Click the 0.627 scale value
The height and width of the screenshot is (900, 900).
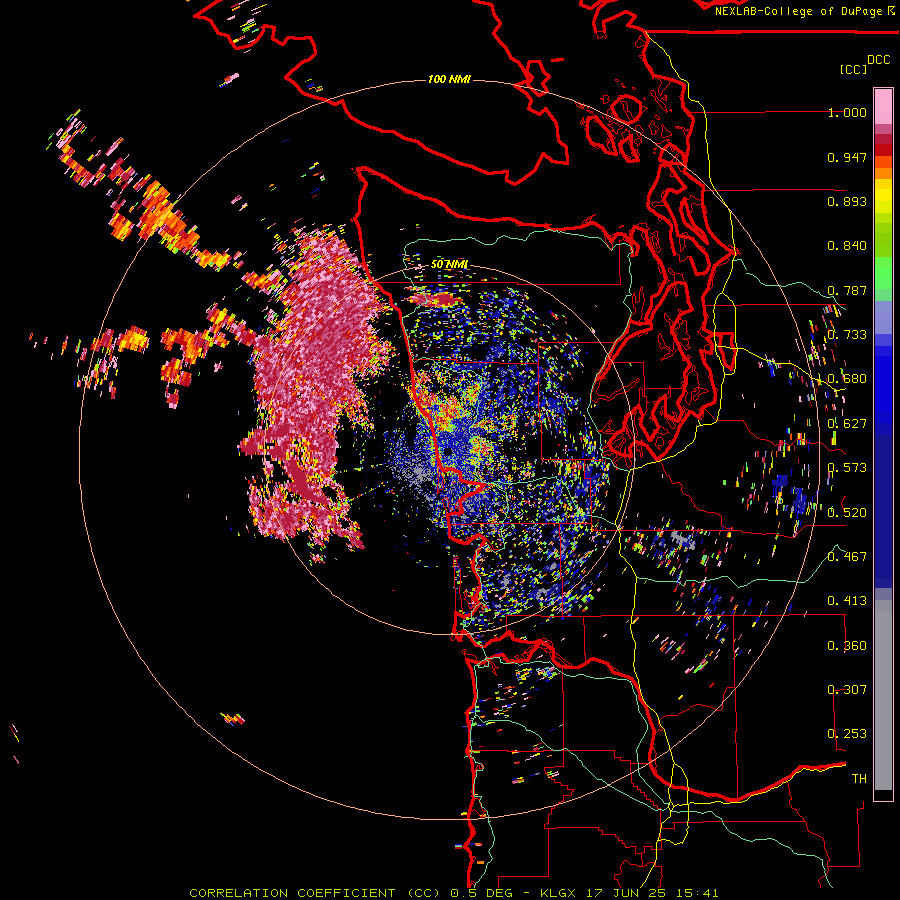847,424
